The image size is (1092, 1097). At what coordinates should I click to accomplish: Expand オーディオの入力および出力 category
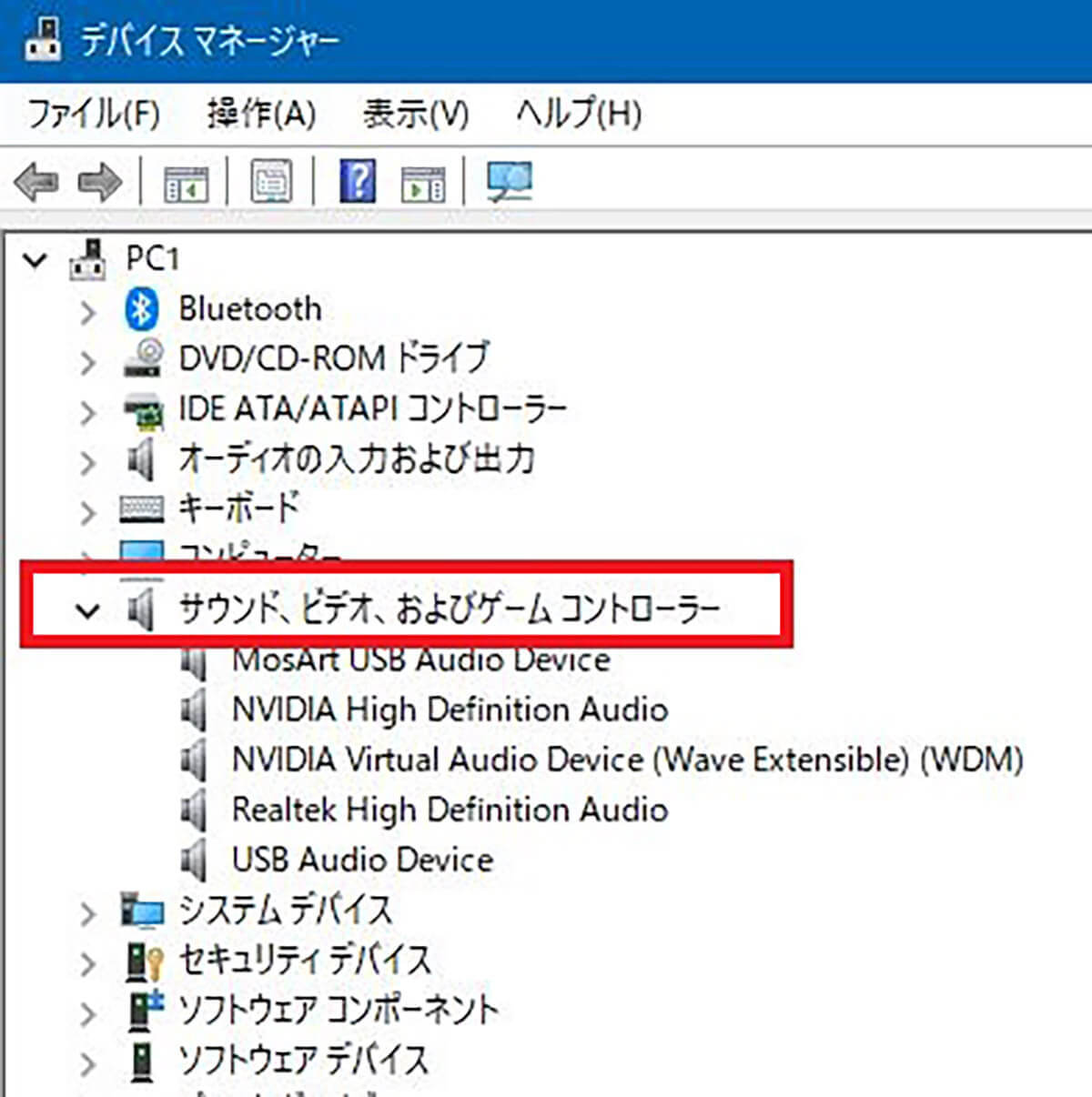pyautogui.click(x=87, y=463)
